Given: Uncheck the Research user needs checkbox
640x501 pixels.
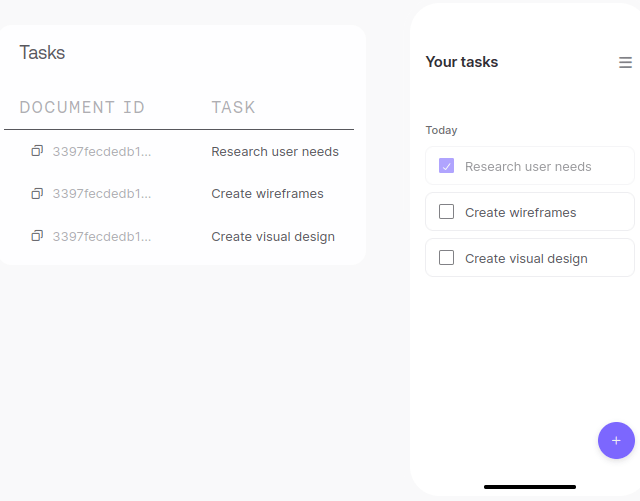Looking at the screenshot, I should pos(447,166).
